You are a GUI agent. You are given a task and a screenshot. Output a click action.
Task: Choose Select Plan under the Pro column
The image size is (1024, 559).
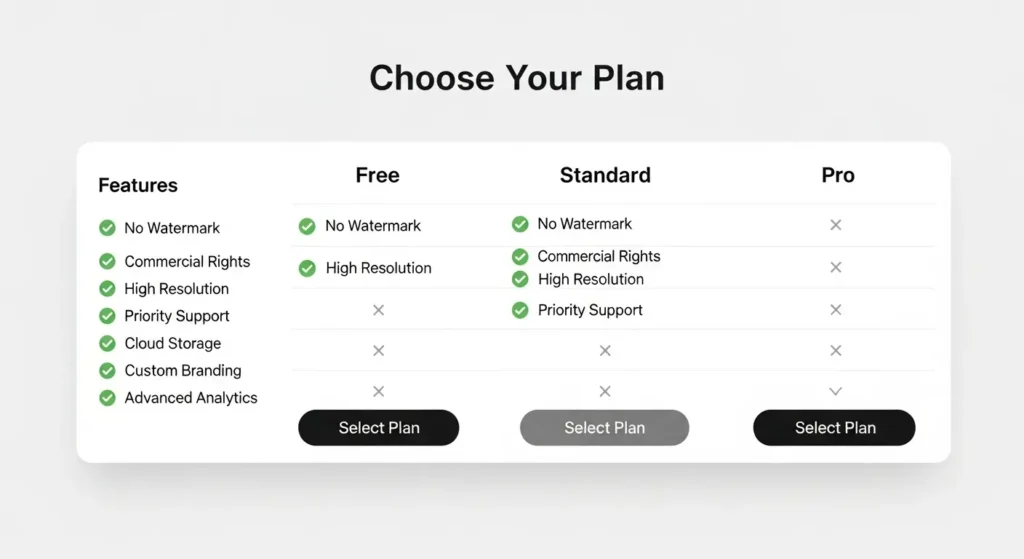(834, 428)
